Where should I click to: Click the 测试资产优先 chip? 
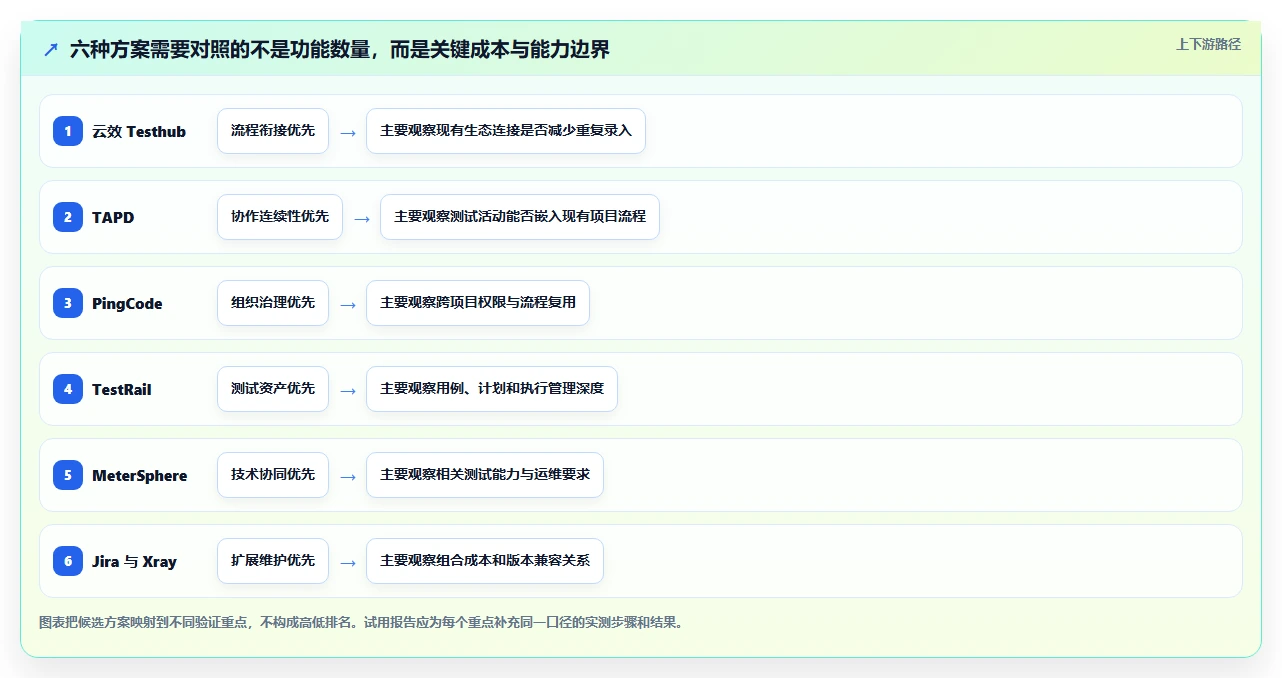coord(273,389)
